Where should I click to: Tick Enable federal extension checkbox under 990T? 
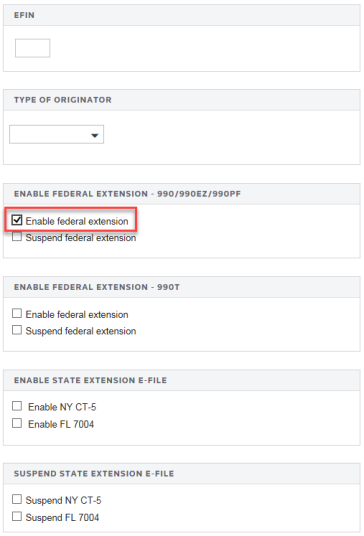pyautogui.click(x=17, y=313)
